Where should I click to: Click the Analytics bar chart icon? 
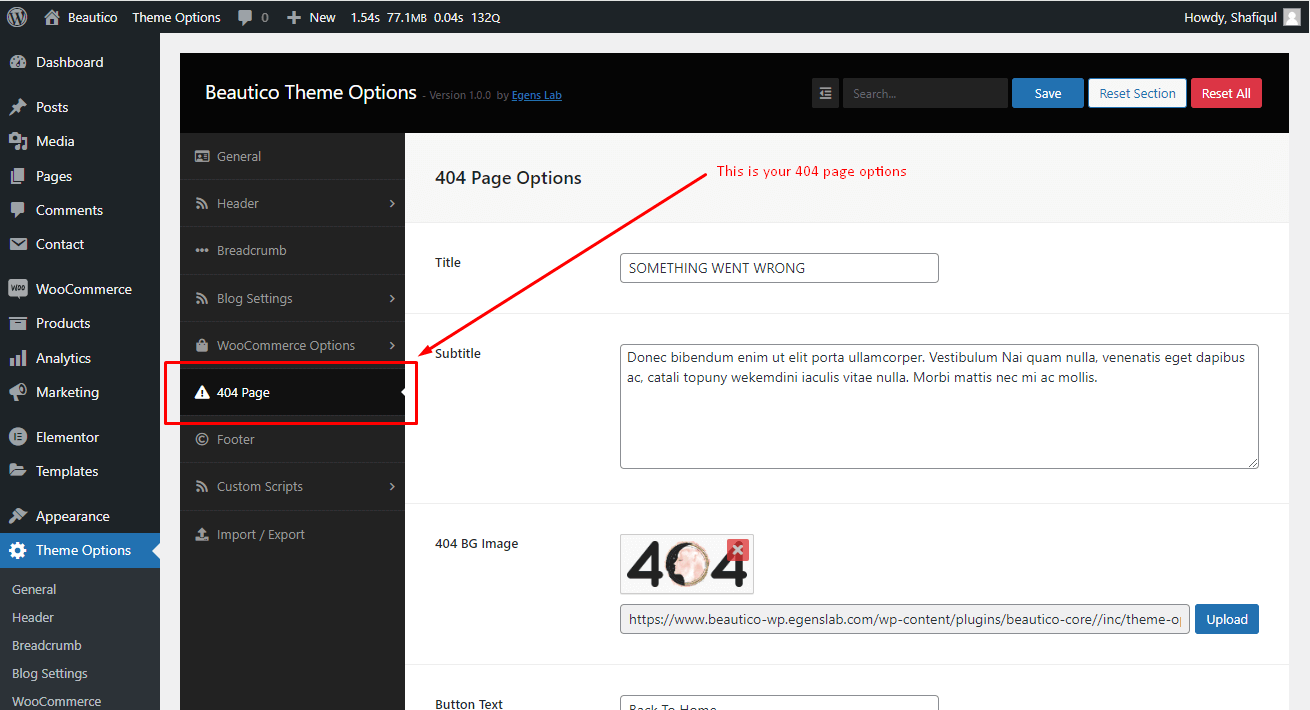[18, 358]
